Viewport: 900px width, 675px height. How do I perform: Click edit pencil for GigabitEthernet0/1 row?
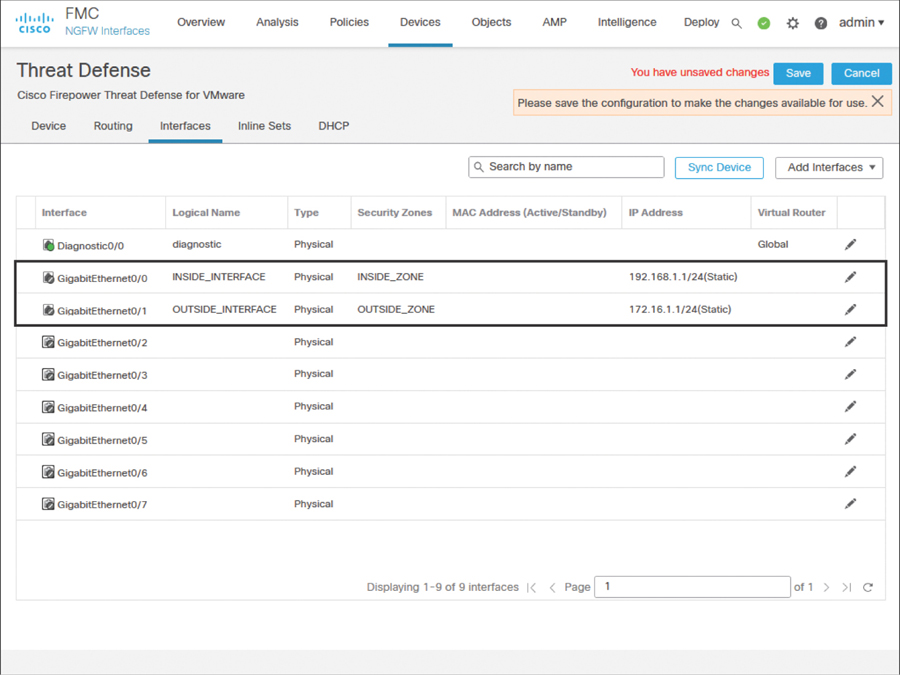[850, 309]
